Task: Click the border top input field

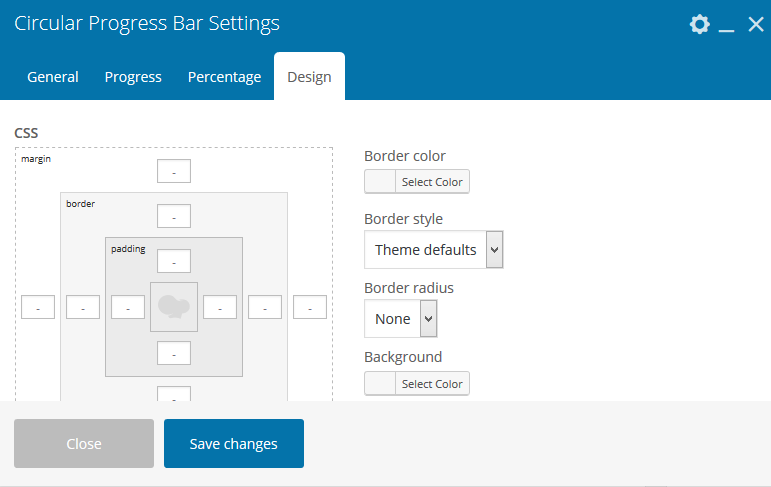Action: 174,216
